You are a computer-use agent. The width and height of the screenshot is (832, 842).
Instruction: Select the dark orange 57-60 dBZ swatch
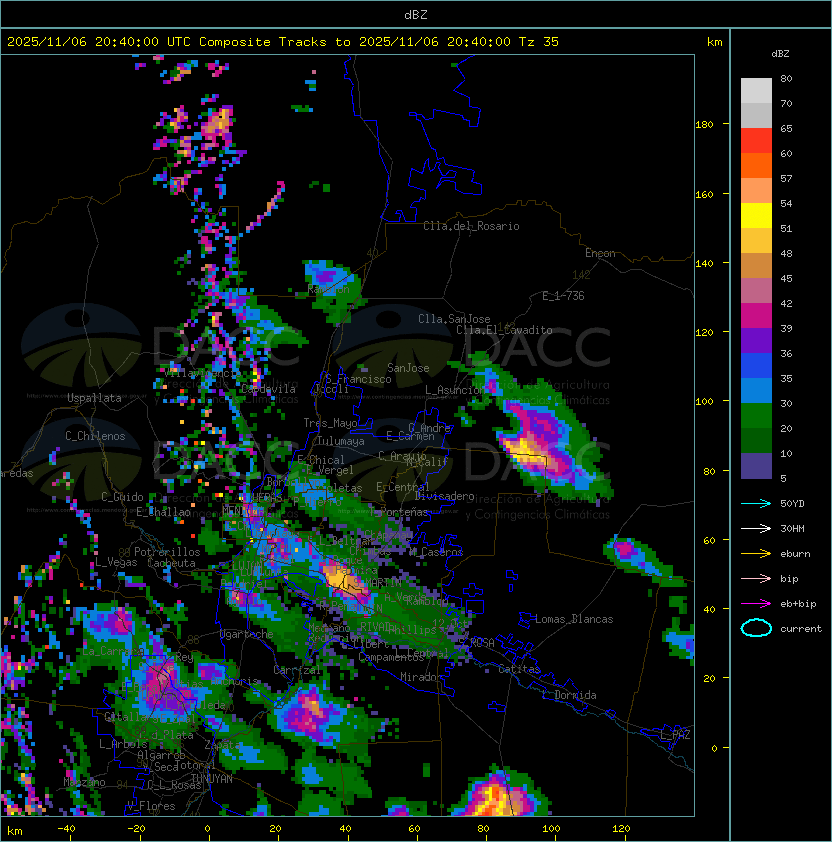point(756,165)
